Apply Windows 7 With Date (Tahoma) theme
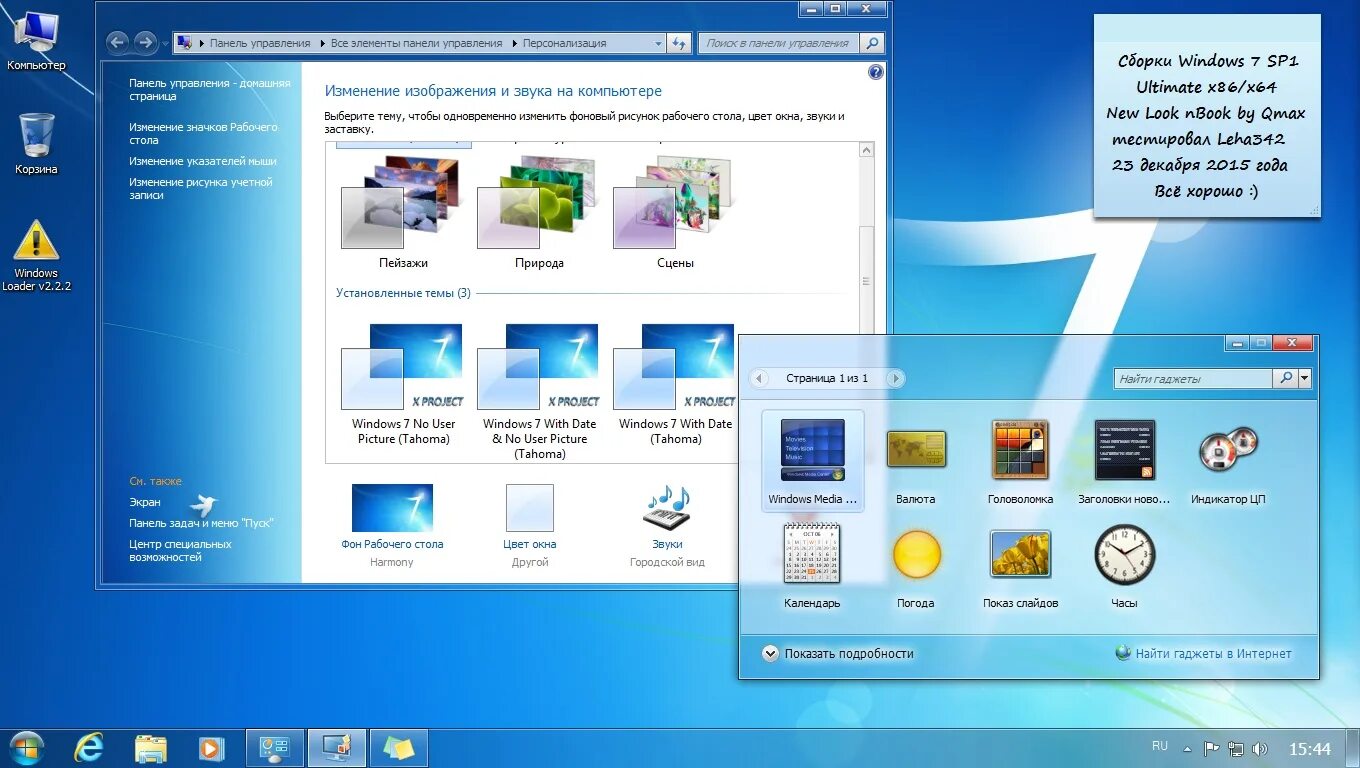This screenshot has height=768, width=1360. [676, 385]
